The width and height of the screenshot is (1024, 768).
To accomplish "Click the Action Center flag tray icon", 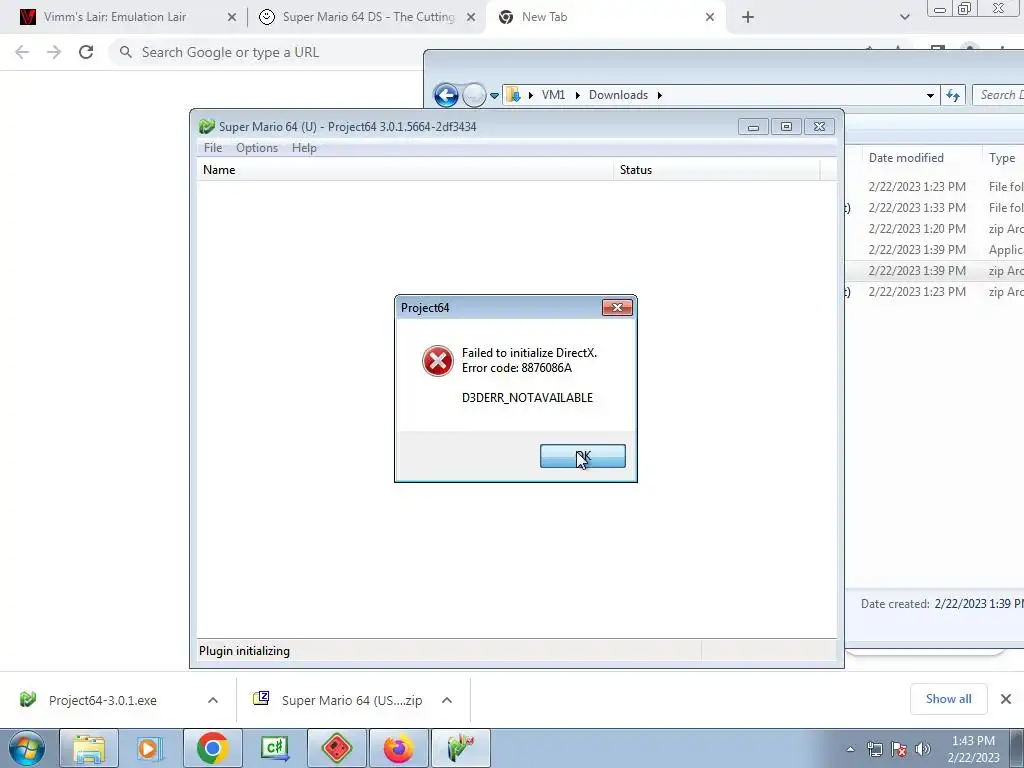I will tap(899, 749).
